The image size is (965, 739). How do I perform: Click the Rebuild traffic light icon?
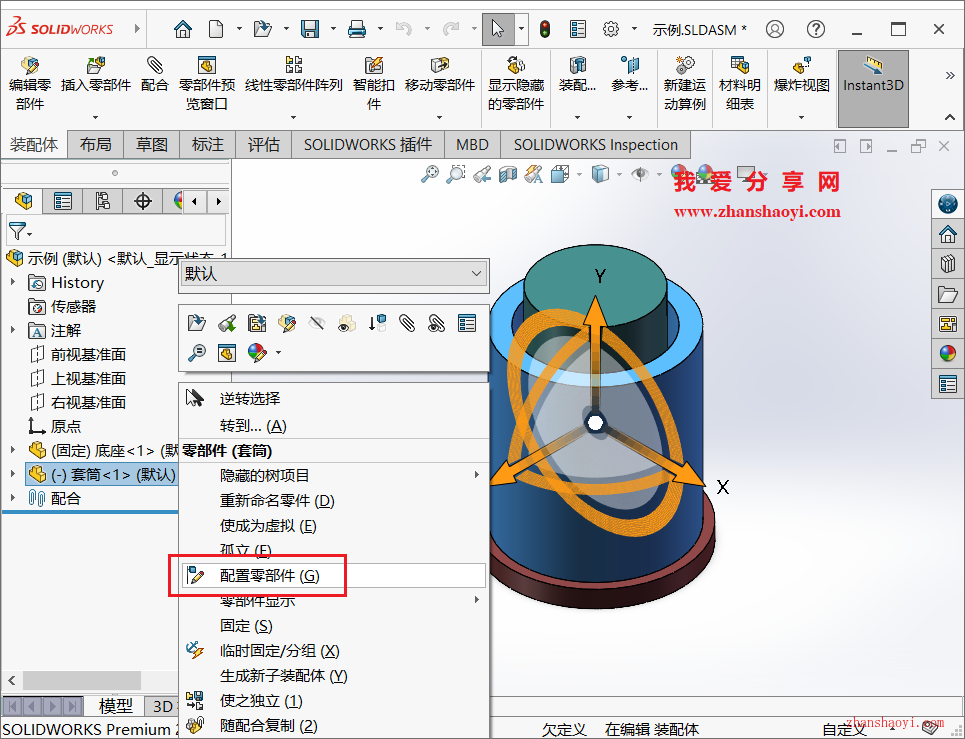click(x=545, y=29)
